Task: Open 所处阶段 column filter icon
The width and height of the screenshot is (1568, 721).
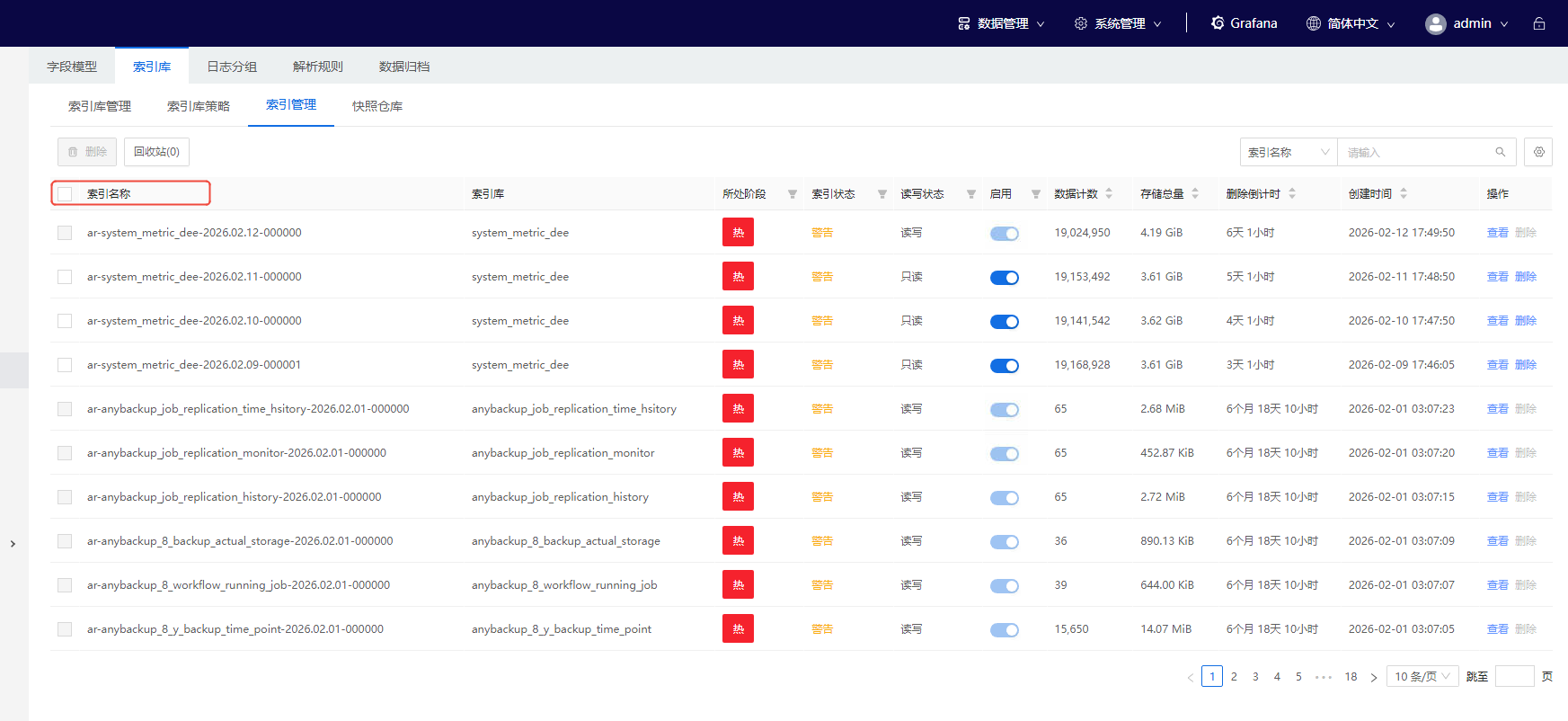Action: (x=793, y=194)
